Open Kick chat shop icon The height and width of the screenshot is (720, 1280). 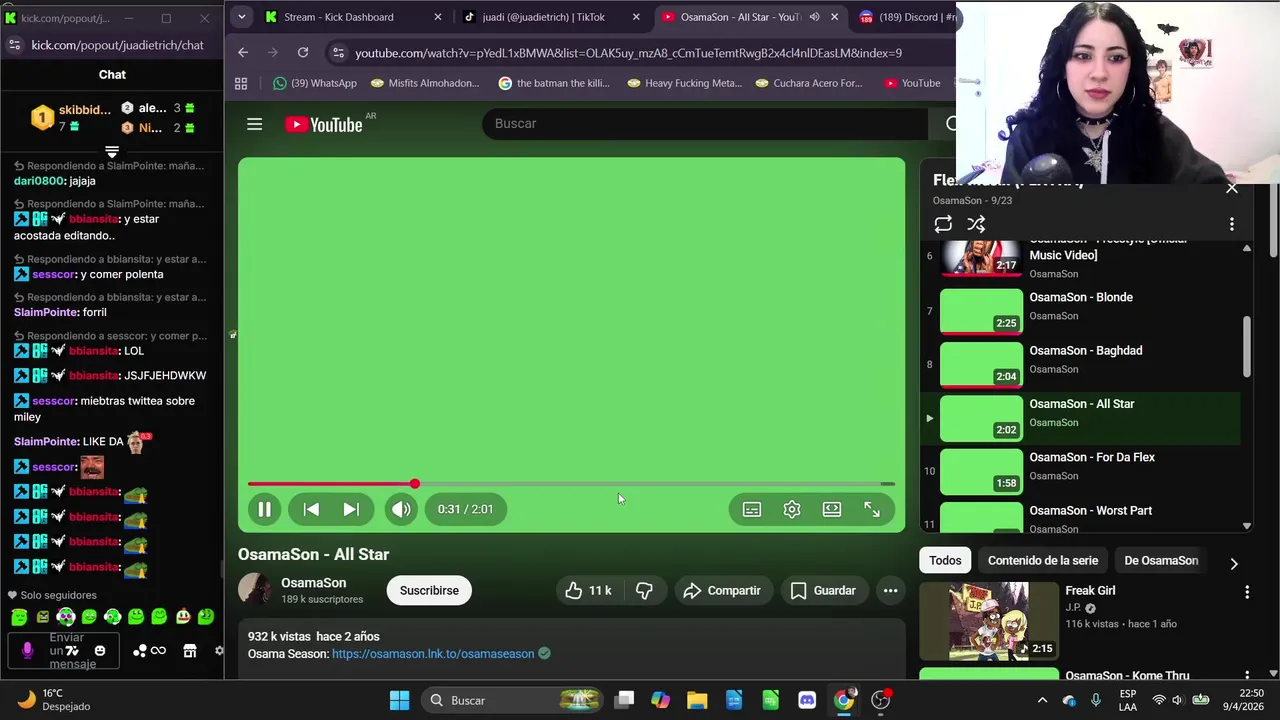(x=190, y=651)
